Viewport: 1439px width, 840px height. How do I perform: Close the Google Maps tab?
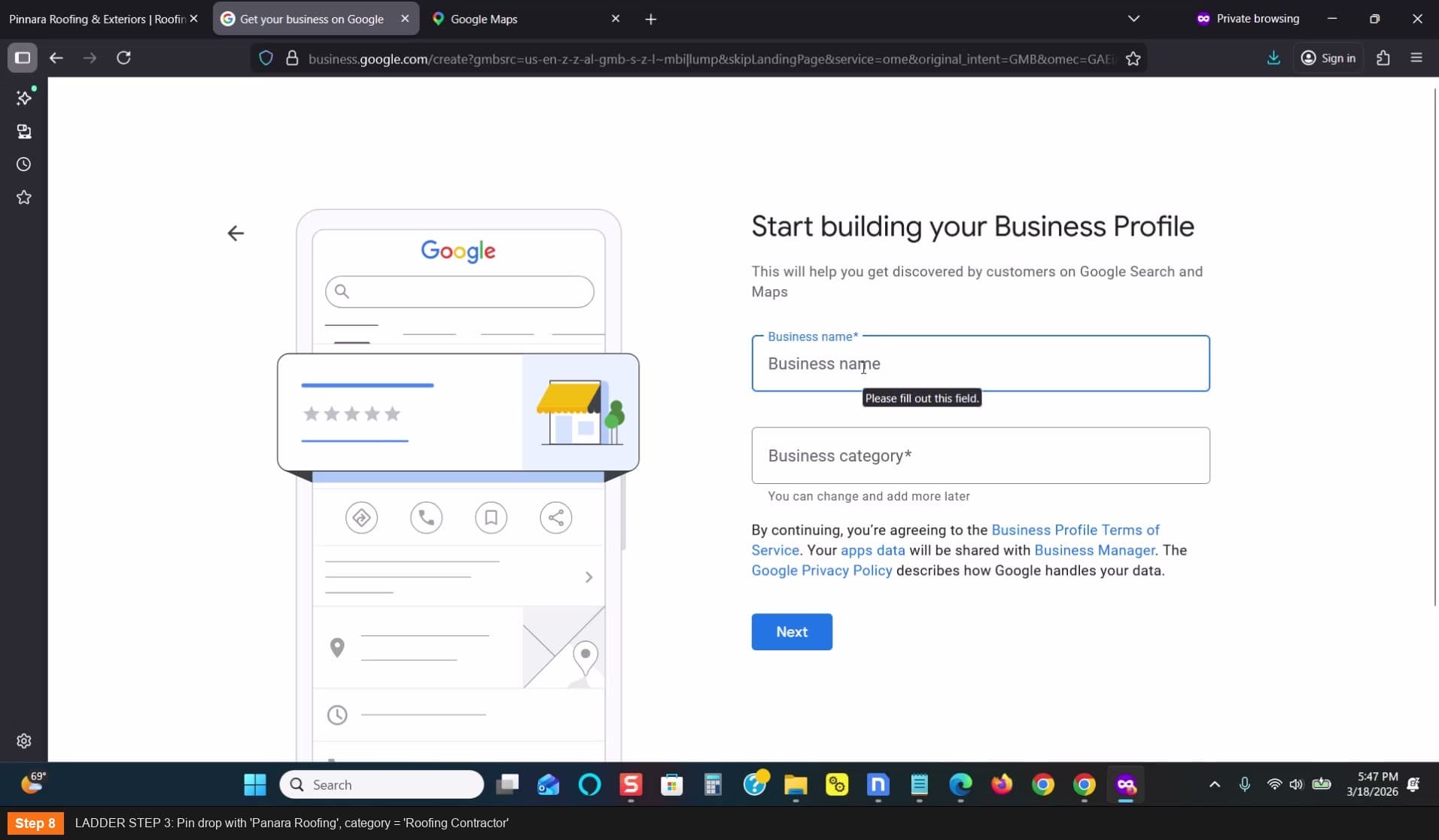click(616, 19)
